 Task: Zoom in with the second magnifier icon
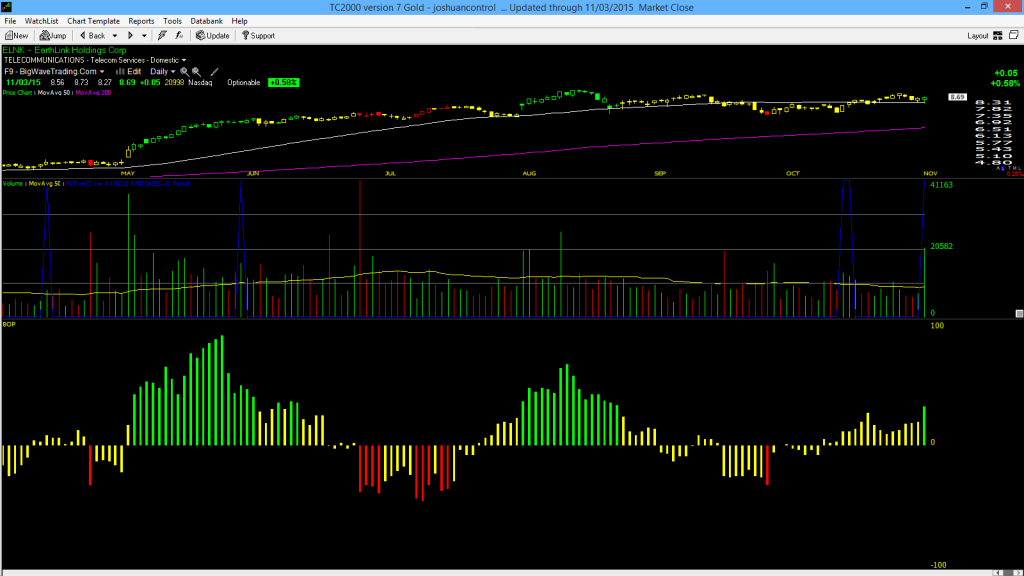click(x=197, y=72)
